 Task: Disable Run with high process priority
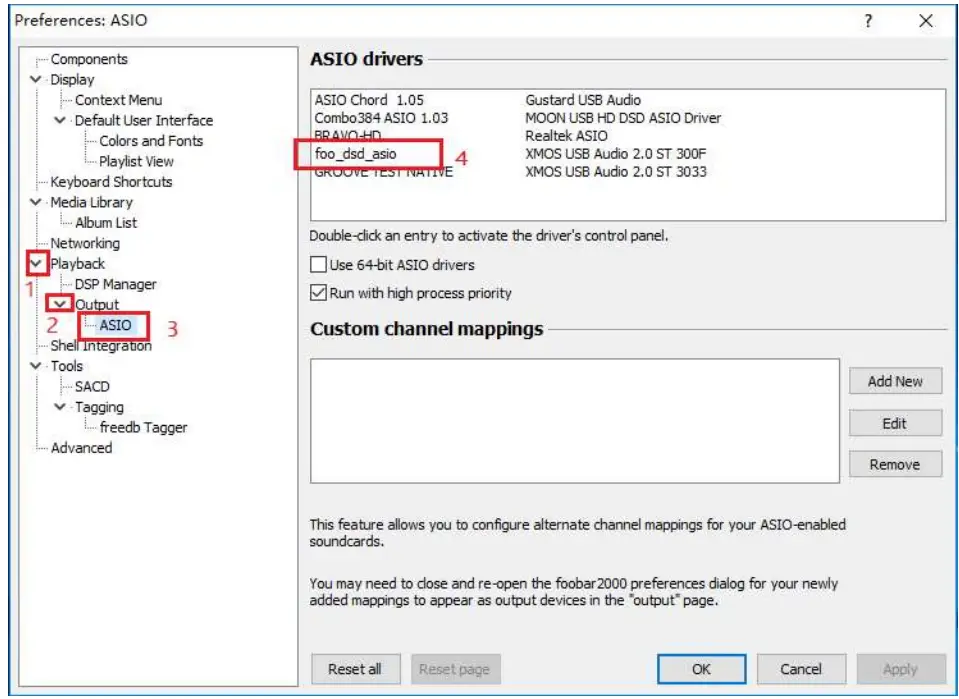coord(319,294)
